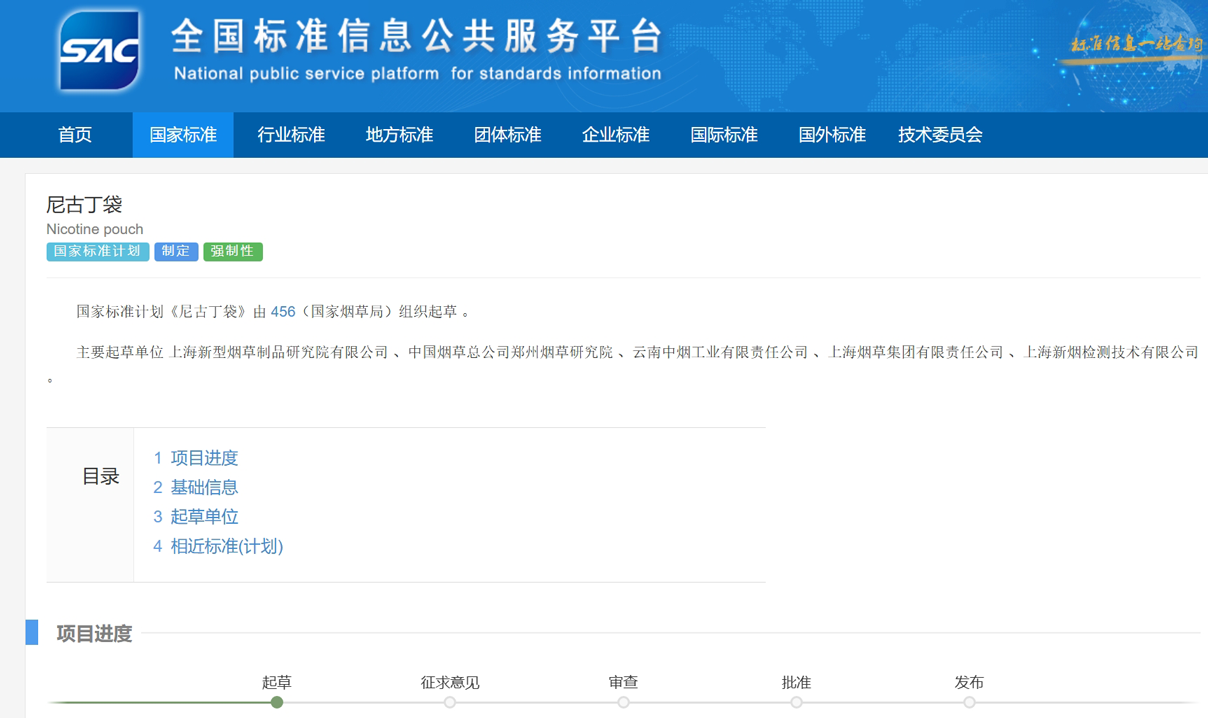Jump to 2 基础信息 section

pyautogui.click(x=195, y=487)
